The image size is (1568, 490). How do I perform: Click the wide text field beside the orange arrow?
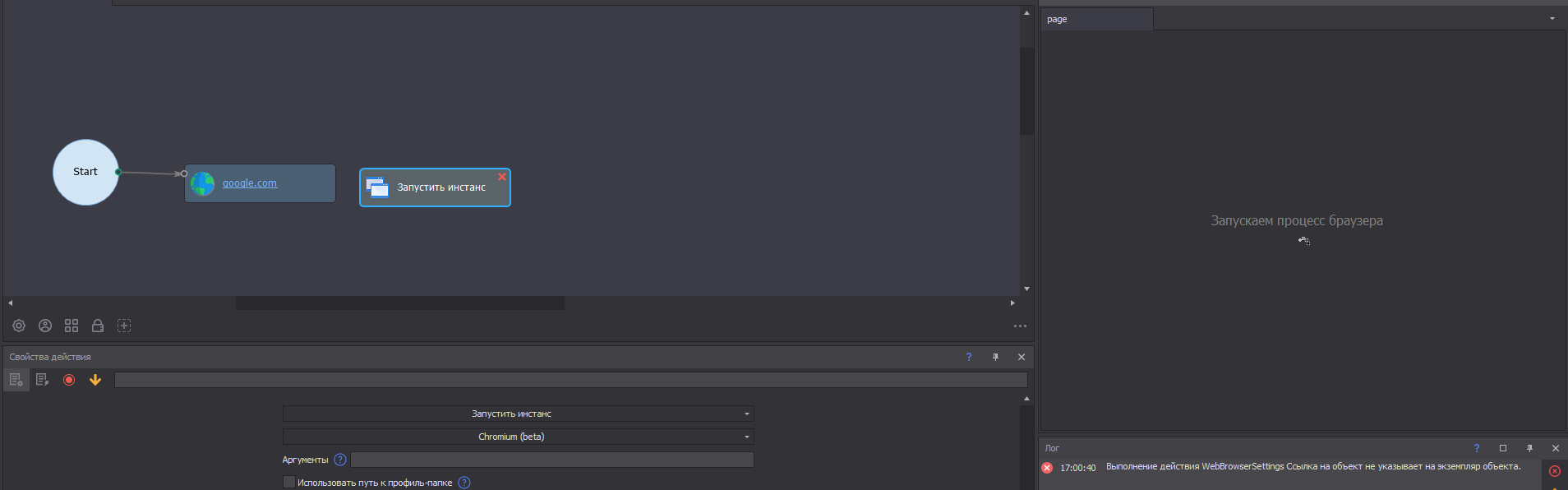pos(571,380)
